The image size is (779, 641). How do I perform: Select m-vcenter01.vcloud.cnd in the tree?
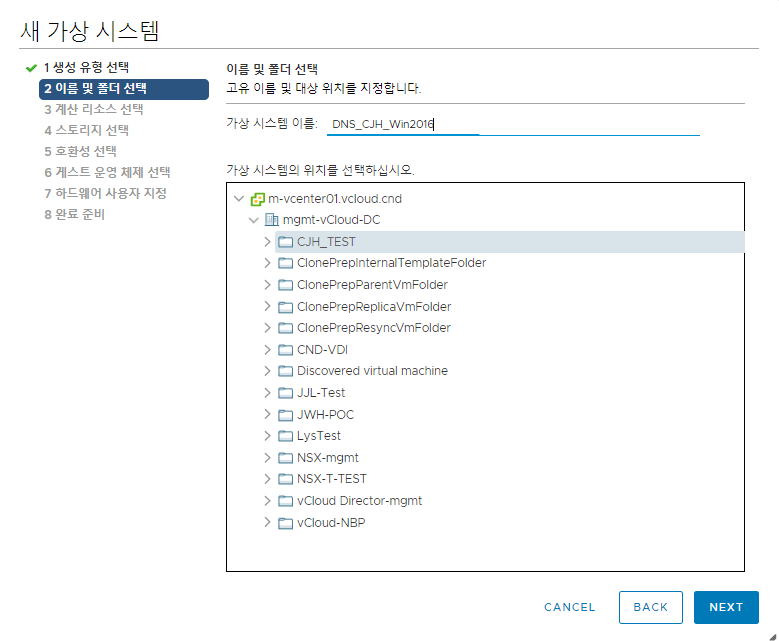pos(335,199)
